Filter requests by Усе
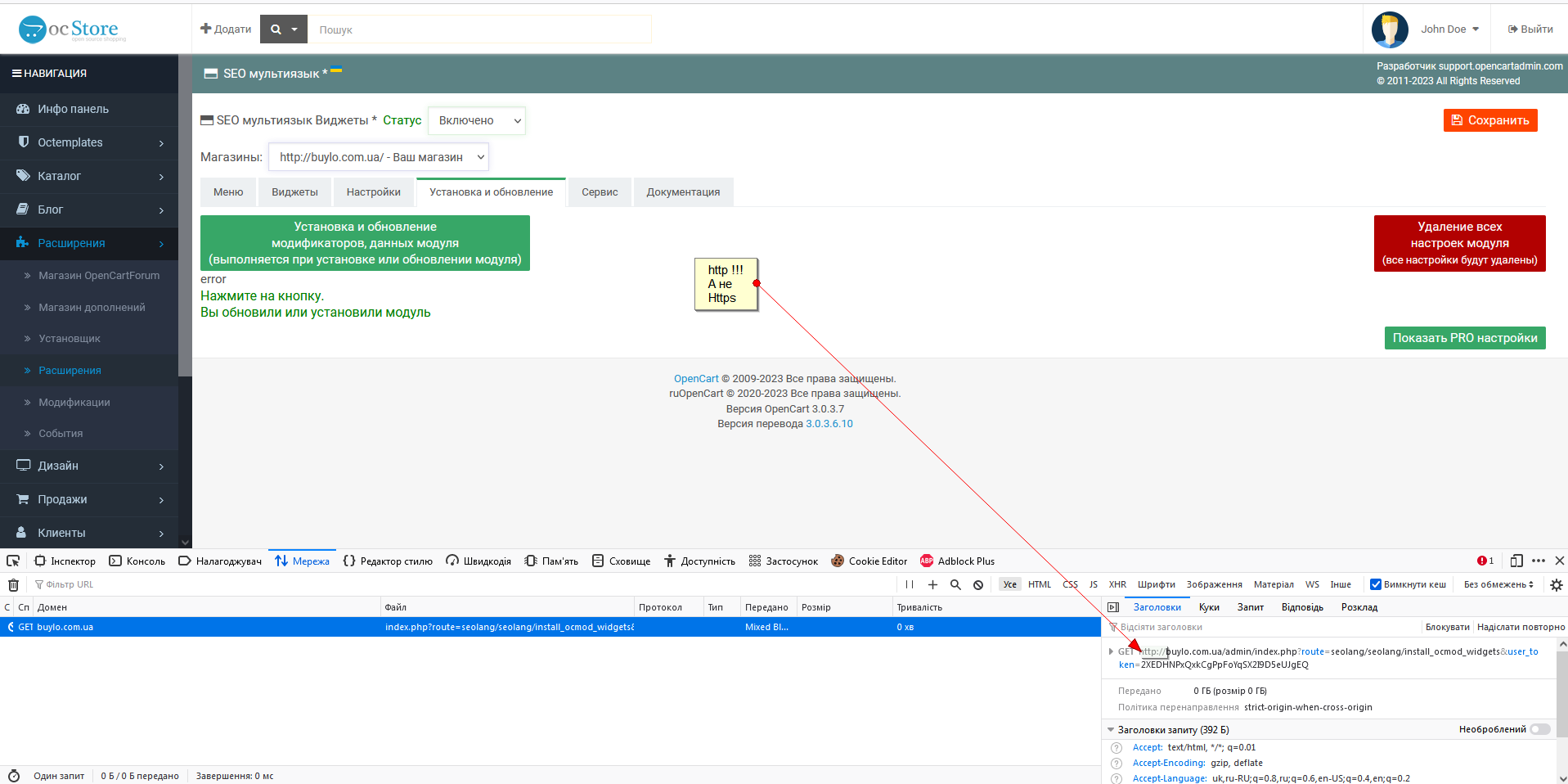Image resolution: width=1568 pixels, height=784 pixels. [x=1010, y=584]
